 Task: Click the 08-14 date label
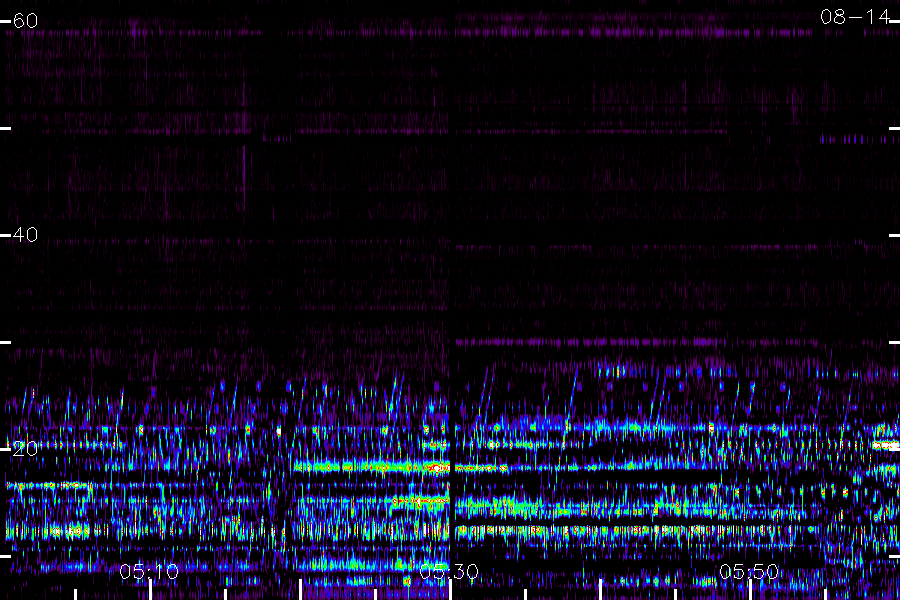855,17
